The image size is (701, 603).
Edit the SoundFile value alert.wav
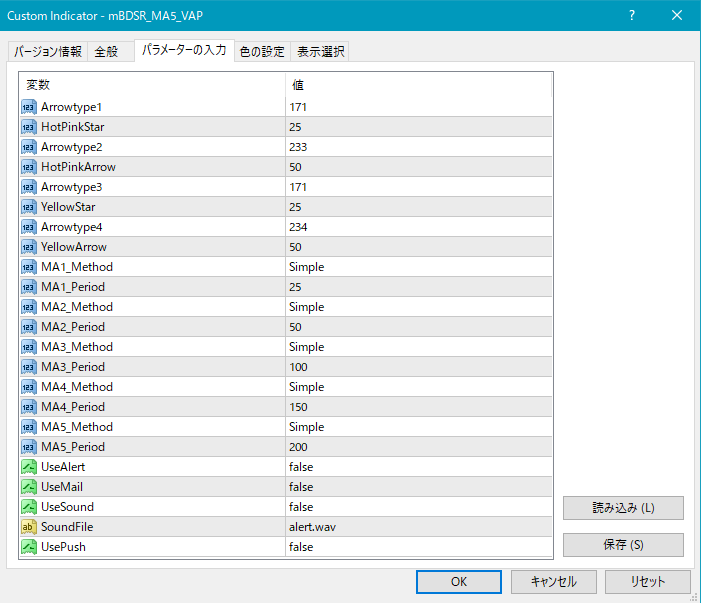tap(312, 527)
